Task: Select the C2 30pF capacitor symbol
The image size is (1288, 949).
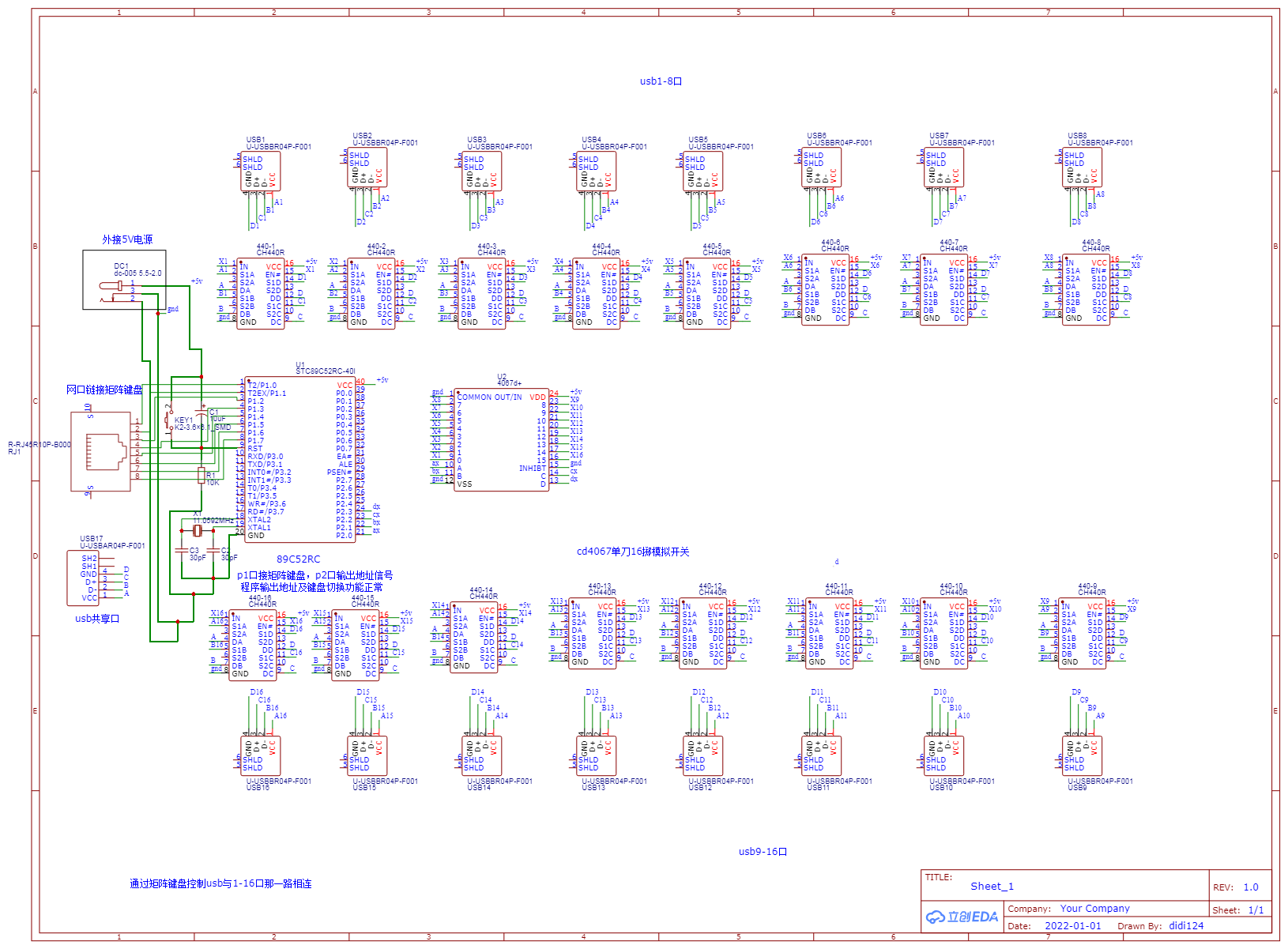Action: (x=213, y=549)
